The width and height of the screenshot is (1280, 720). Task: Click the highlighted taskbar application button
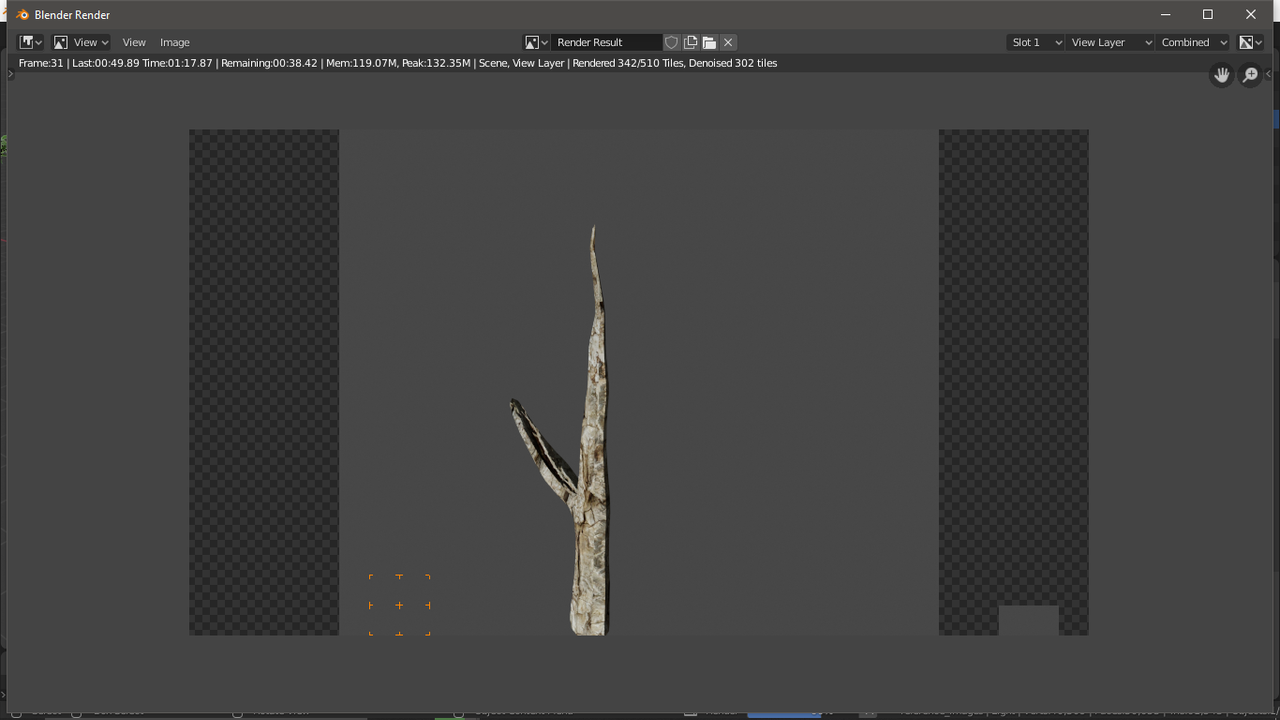coord(787,716)
